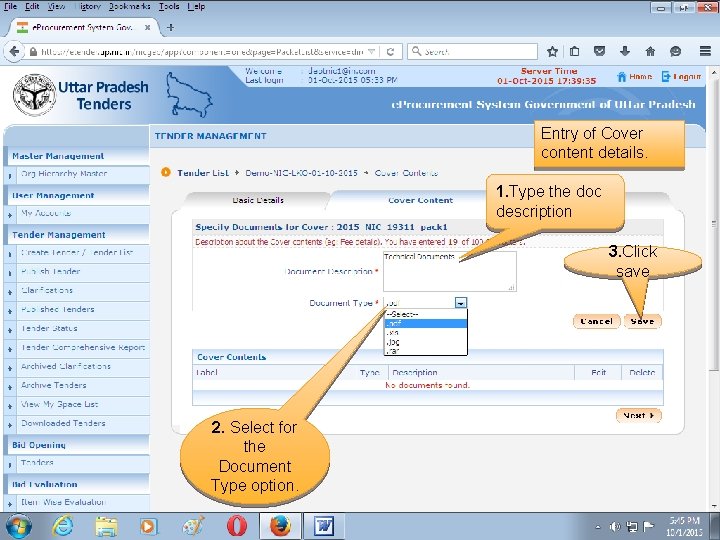Open Microsoft Word from the taskbar
The image size is (720, 540).
(x=324, y=526)
